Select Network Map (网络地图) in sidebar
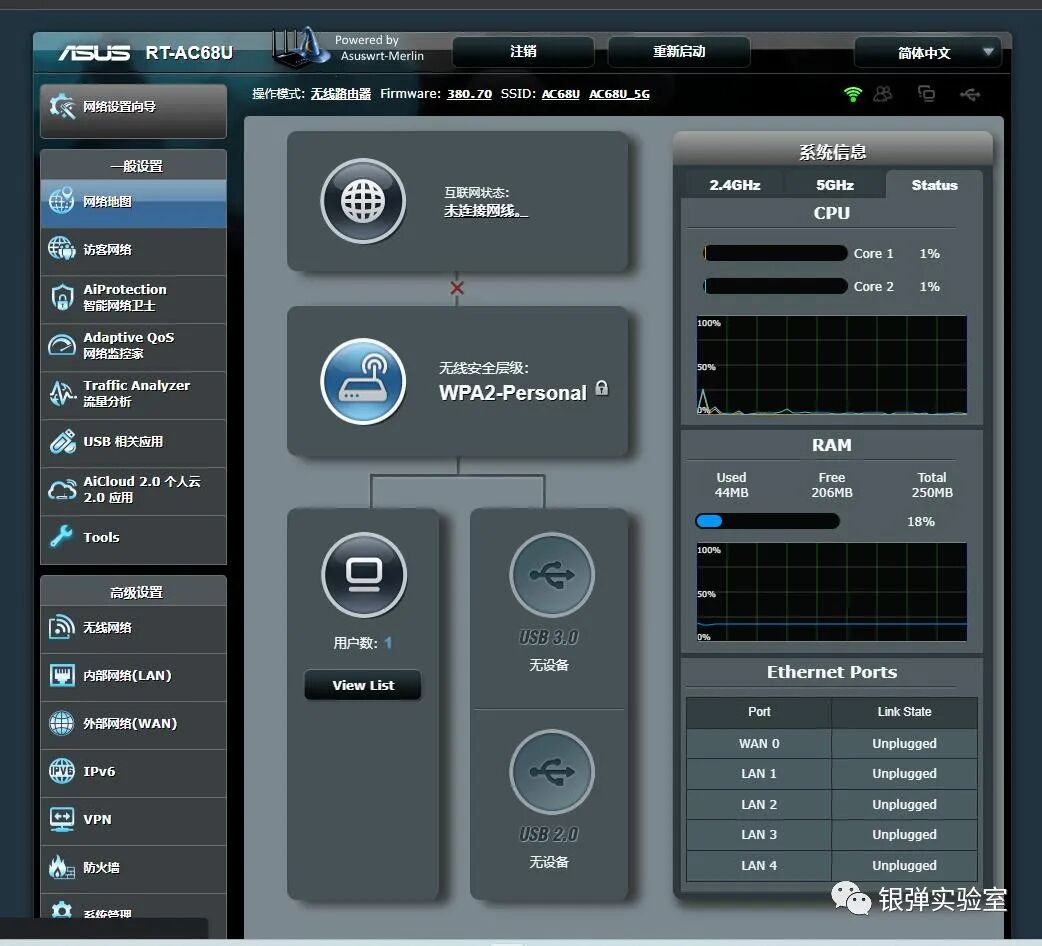The width and height of the screenshot is (1042, 946). [x=133, y=202]
